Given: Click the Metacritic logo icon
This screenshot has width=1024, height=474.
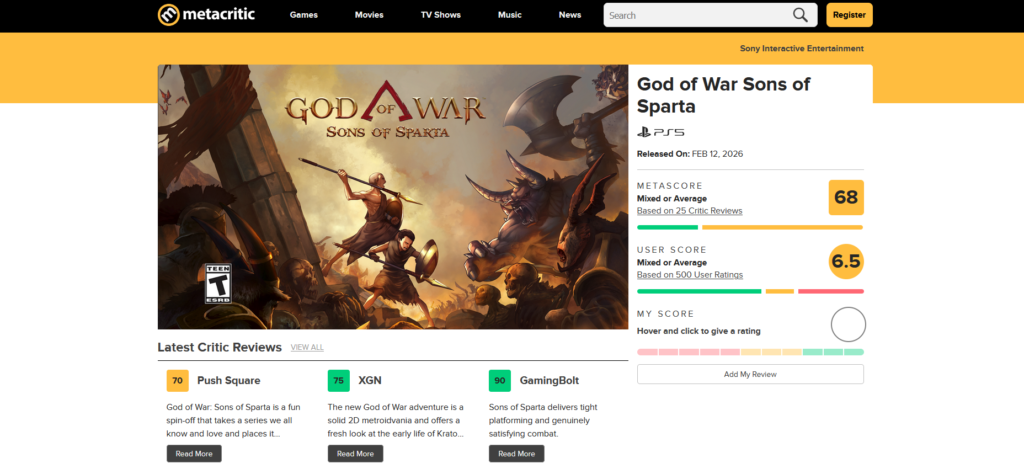Looking at the screenshot, I should (169, 15).
